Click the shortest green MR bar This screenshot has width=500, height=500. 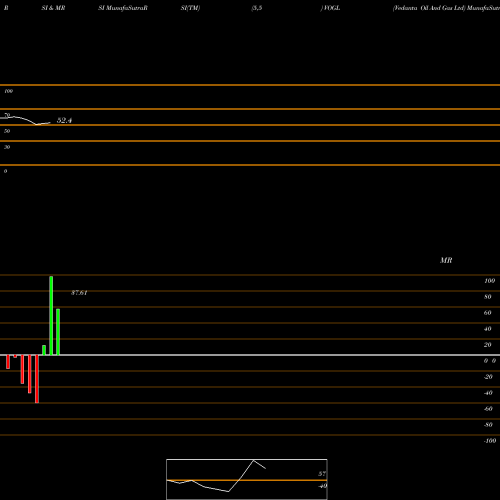coord(44,350)
